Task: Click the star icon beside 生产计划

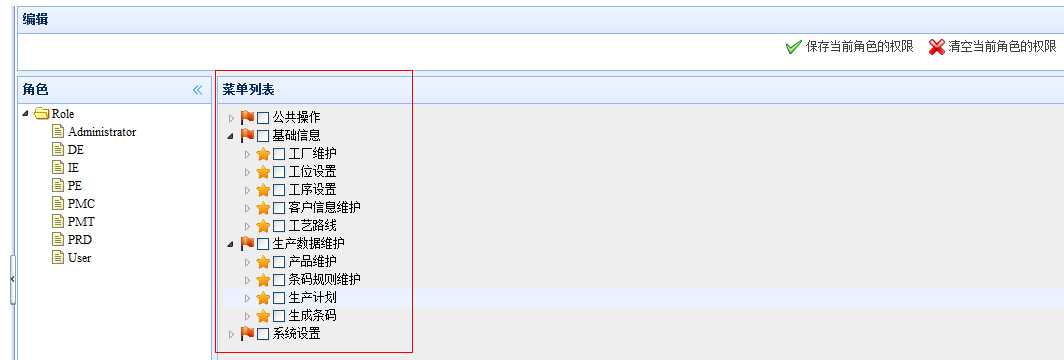Action: point(263,298)
